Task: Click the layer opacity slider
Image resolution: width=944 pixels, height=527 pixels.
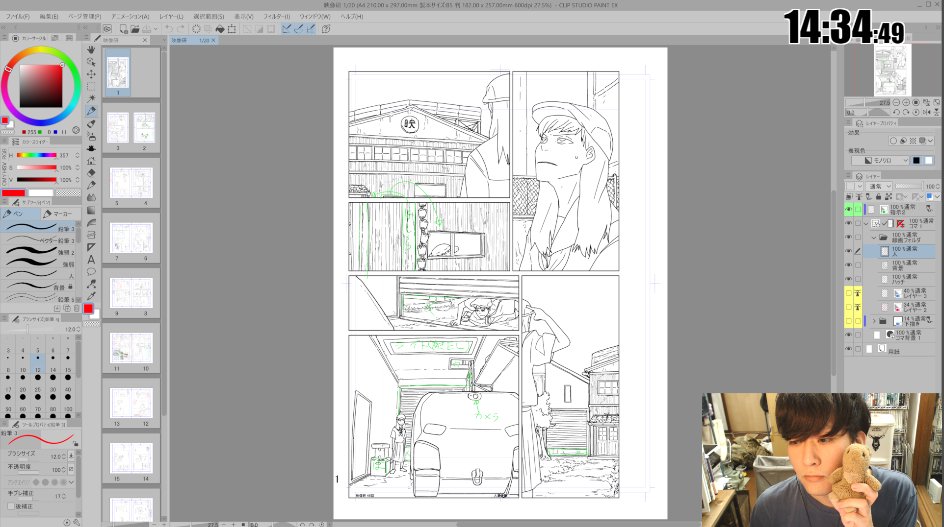Action: tap(908, 186)
